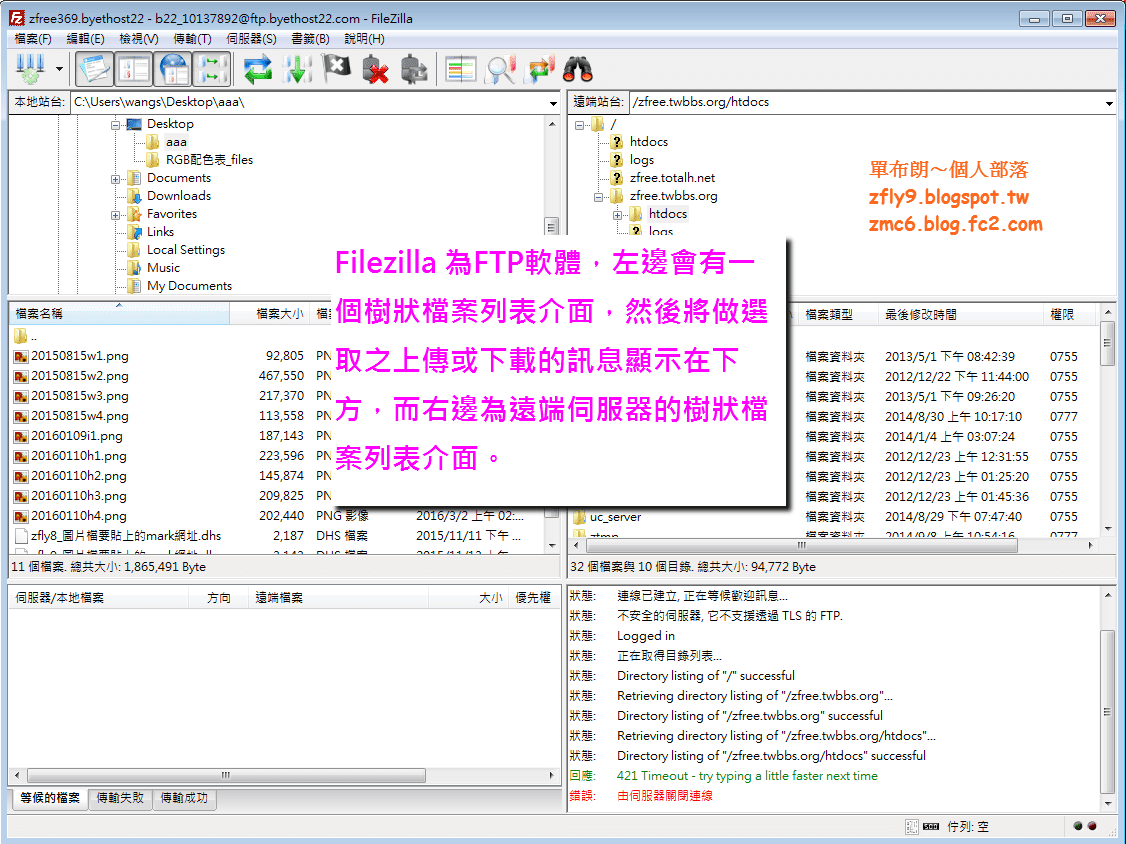
Task: Open 書籤(B) menu
Action: click(310, 39)
